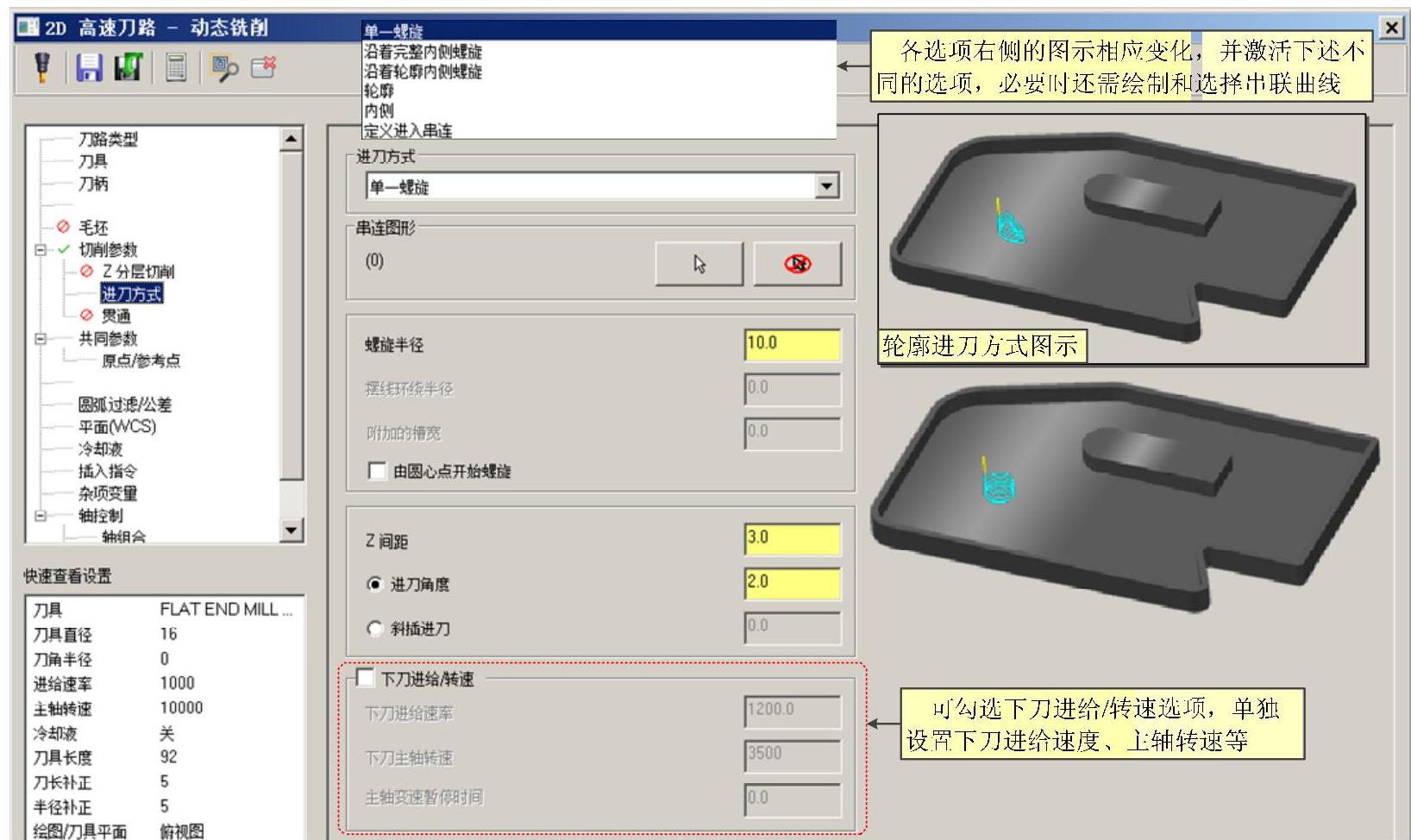This screenshot has height=840, width=1411.
Task: Open the 进刀方式 dropdown arrow
Action: click(x=827, y=186)
